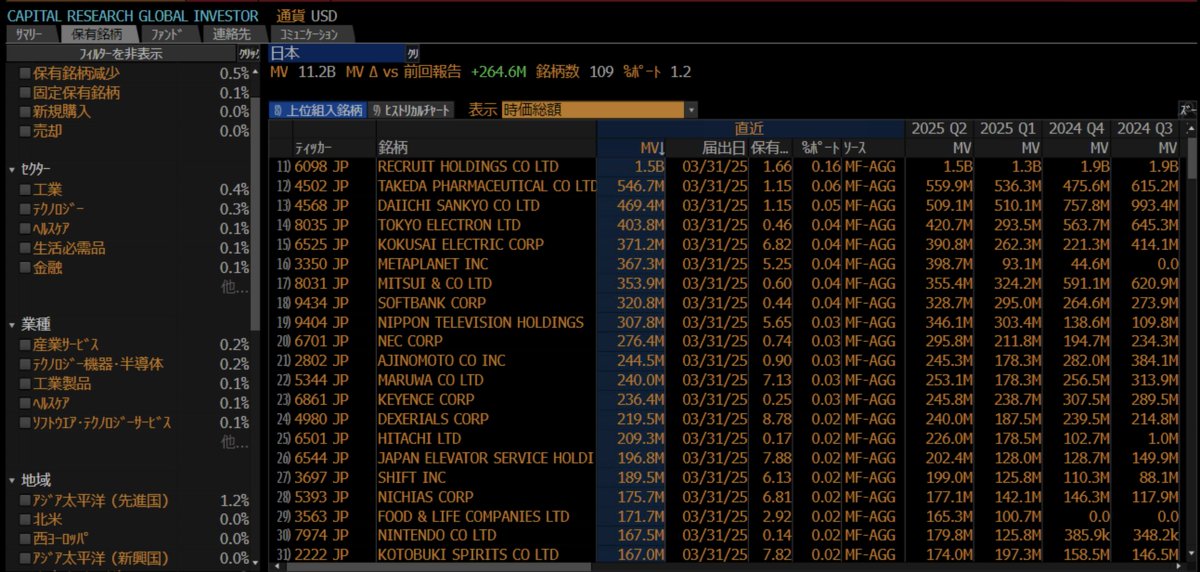The height and width of the screenshot is (572, 1200).
Task: Open the ヒストリカルチャート view
Action: [412, 110]
